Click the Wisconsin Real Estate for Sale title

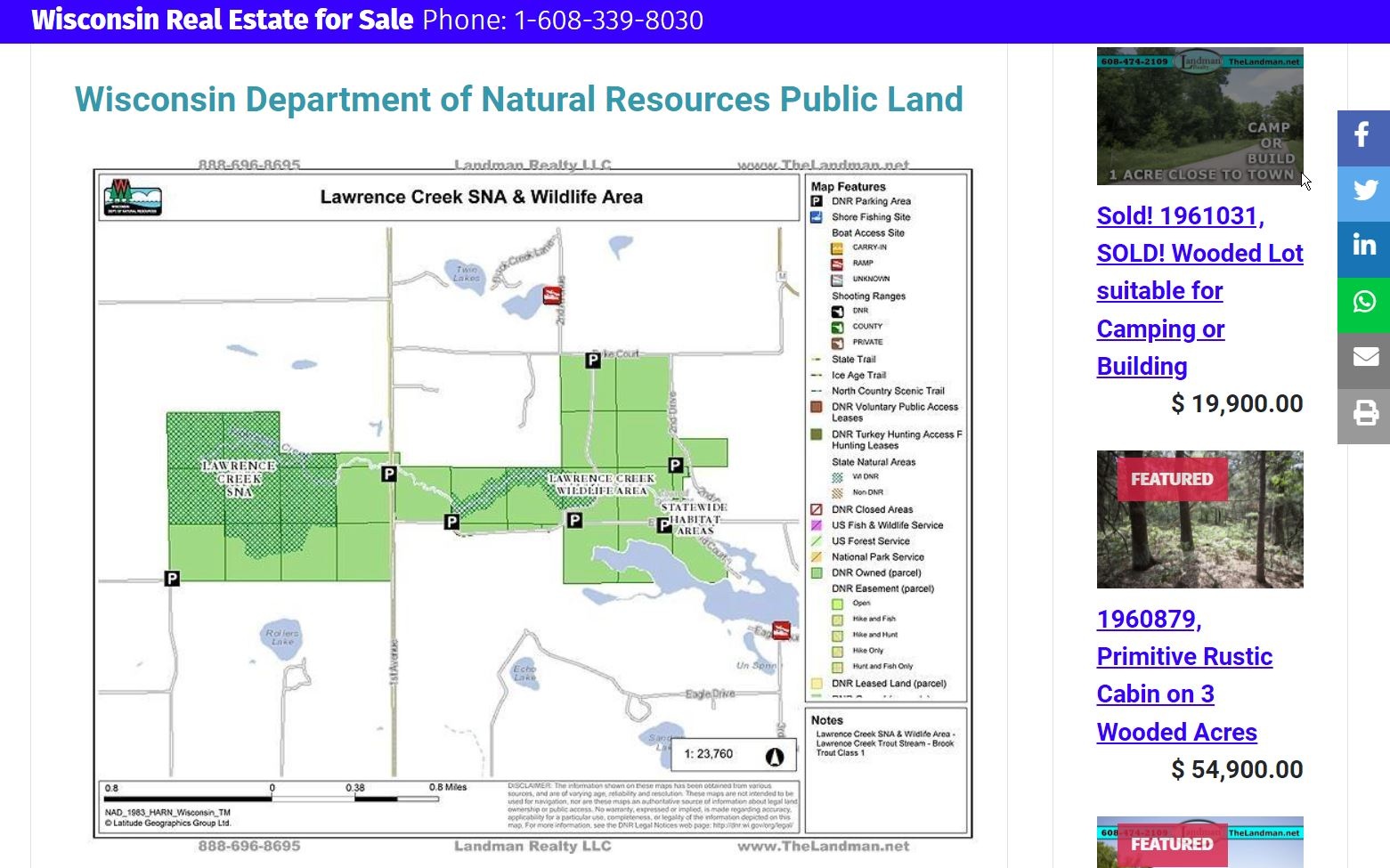pos(223,20)
